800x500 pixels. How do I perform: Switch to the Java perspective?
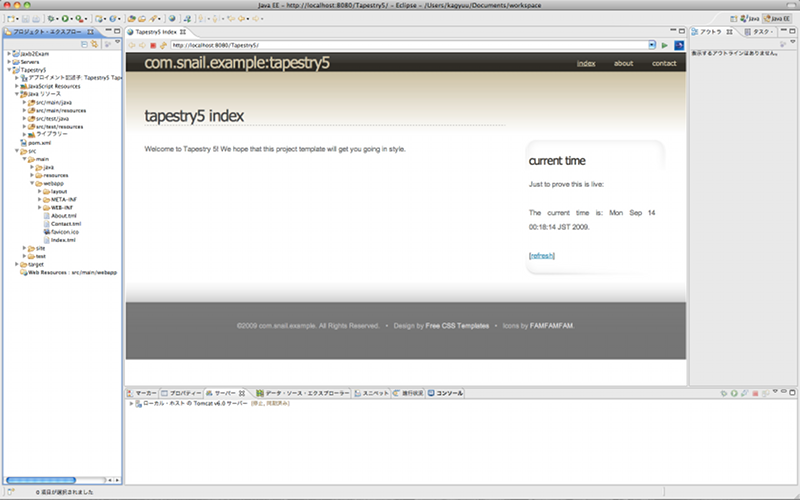click(746, 18)
